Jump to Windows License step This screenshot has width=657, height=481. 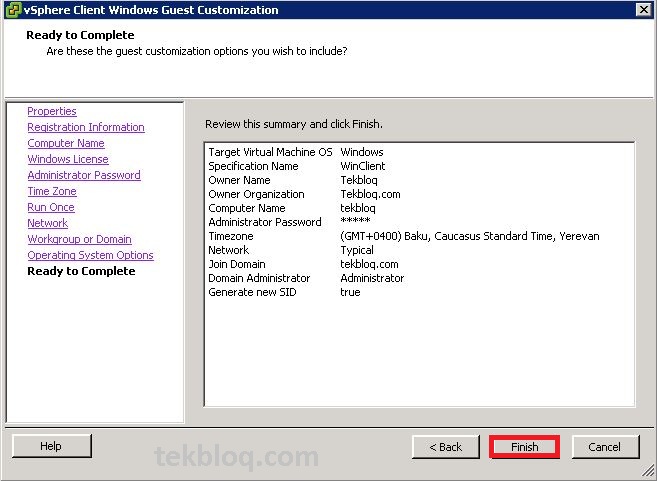(x=68, y=159)
